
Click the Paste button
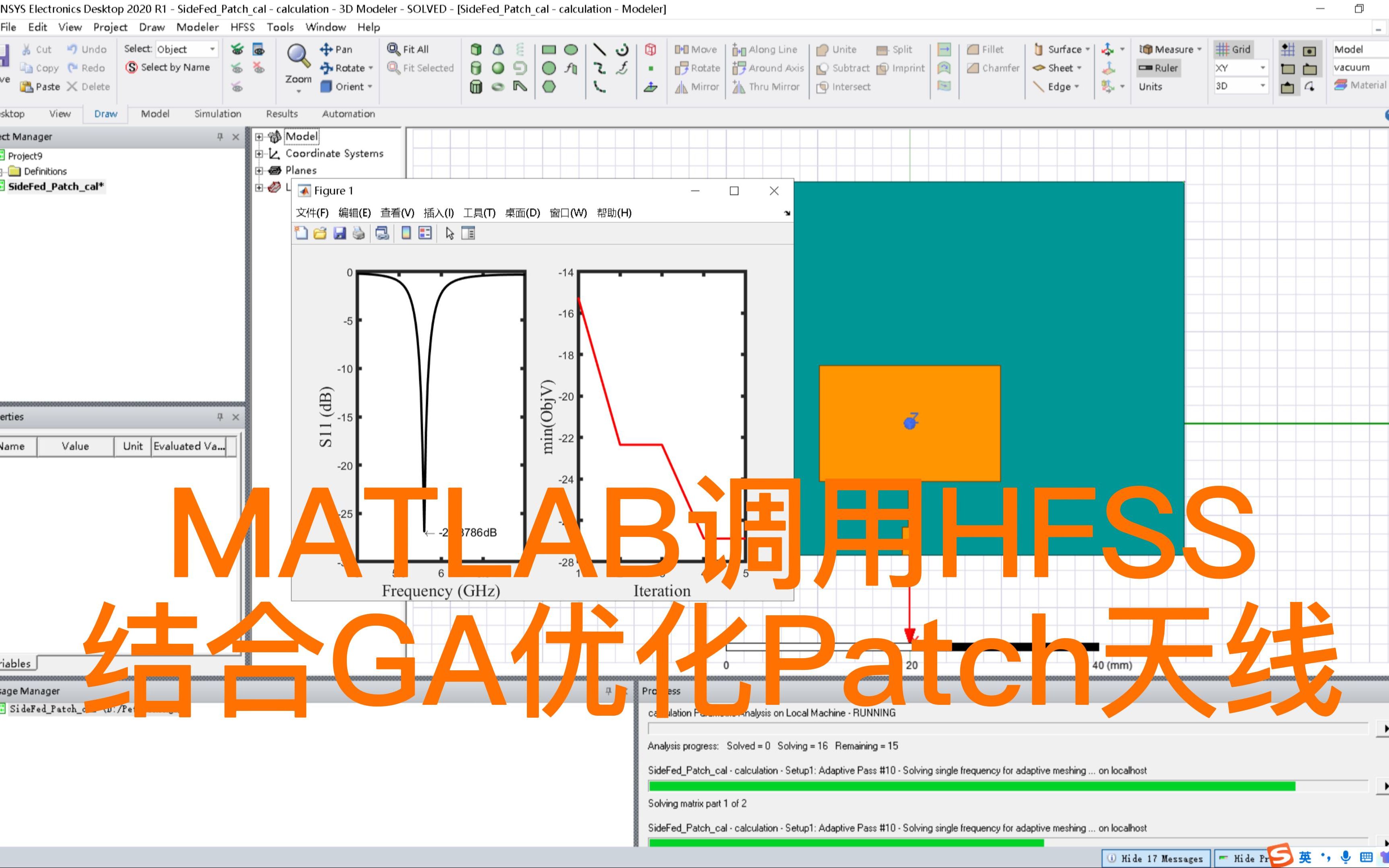pos(40,87)
